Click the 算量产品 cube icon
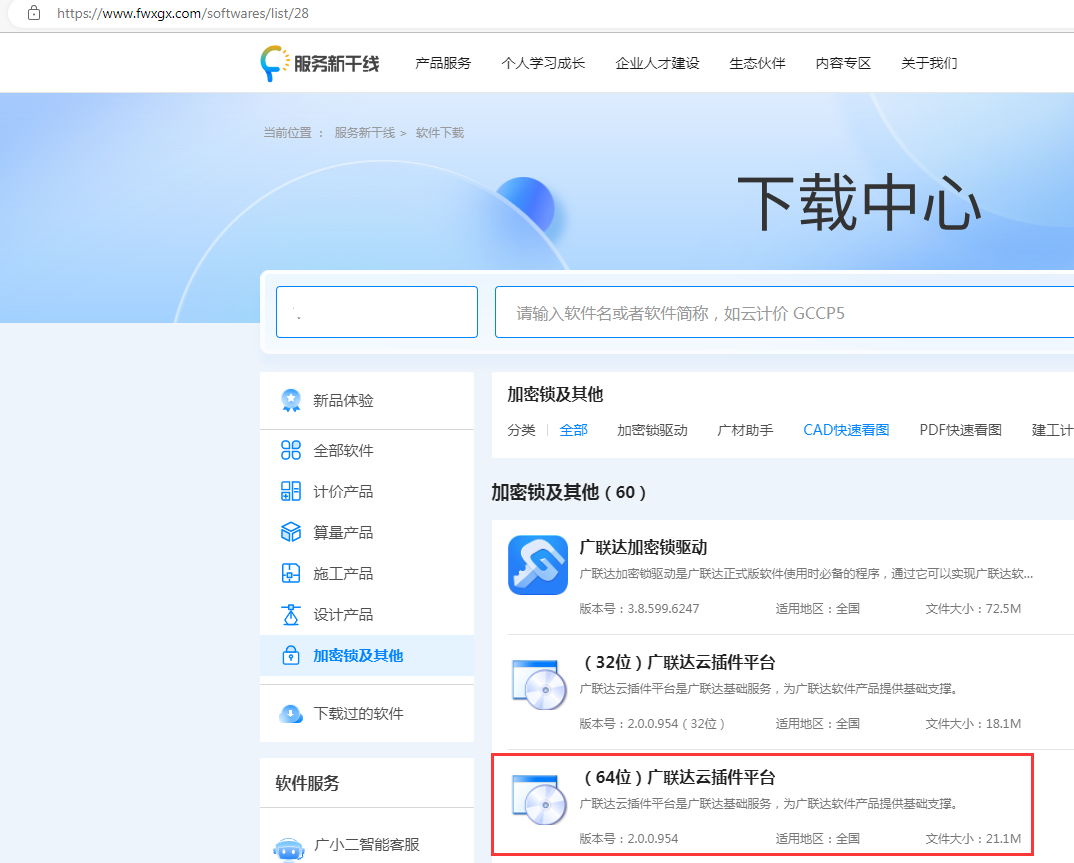 coord(291,533)
